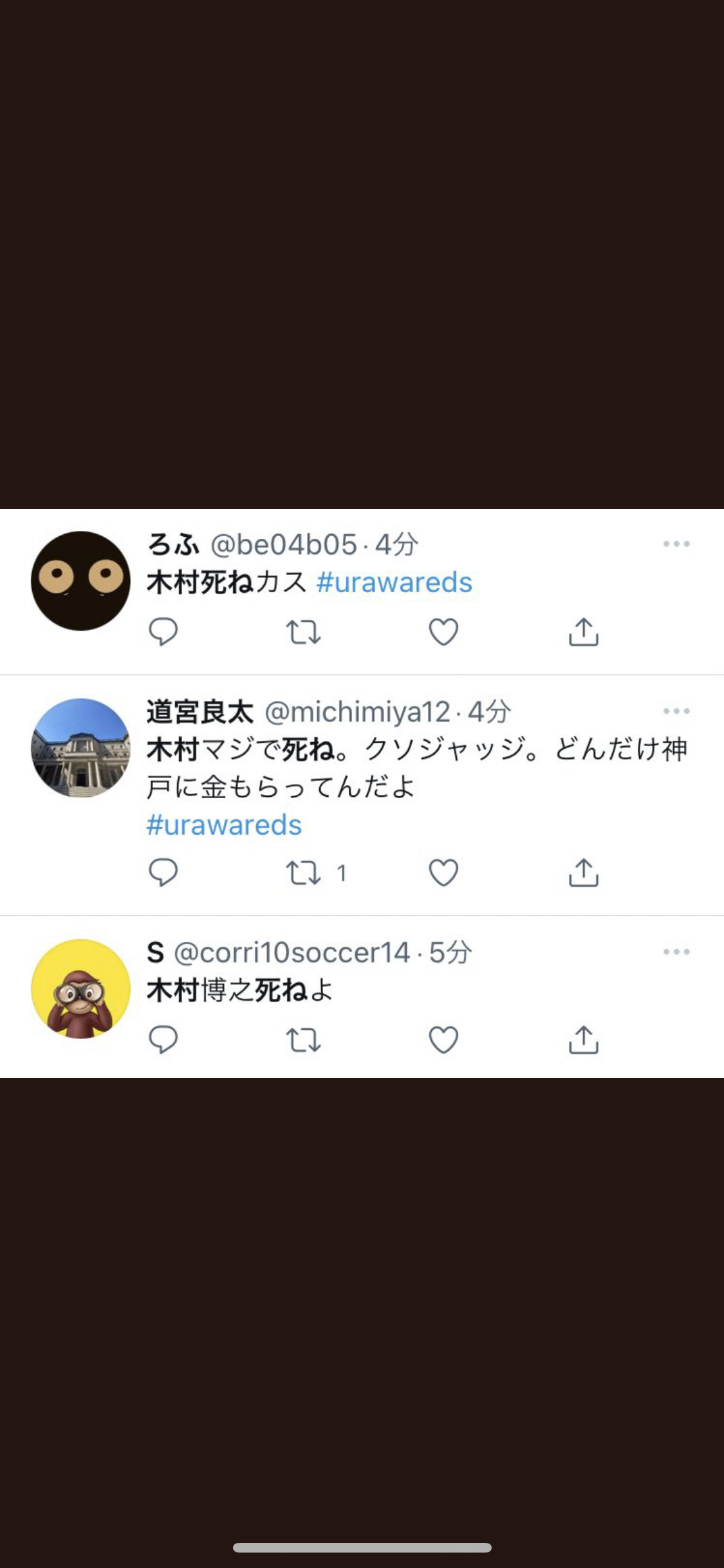Image resolution: width=724 pixels, height=1568 pixels.
Task: Open more options for the @corri10soccer14 tweet
Action: coord(676,951)
